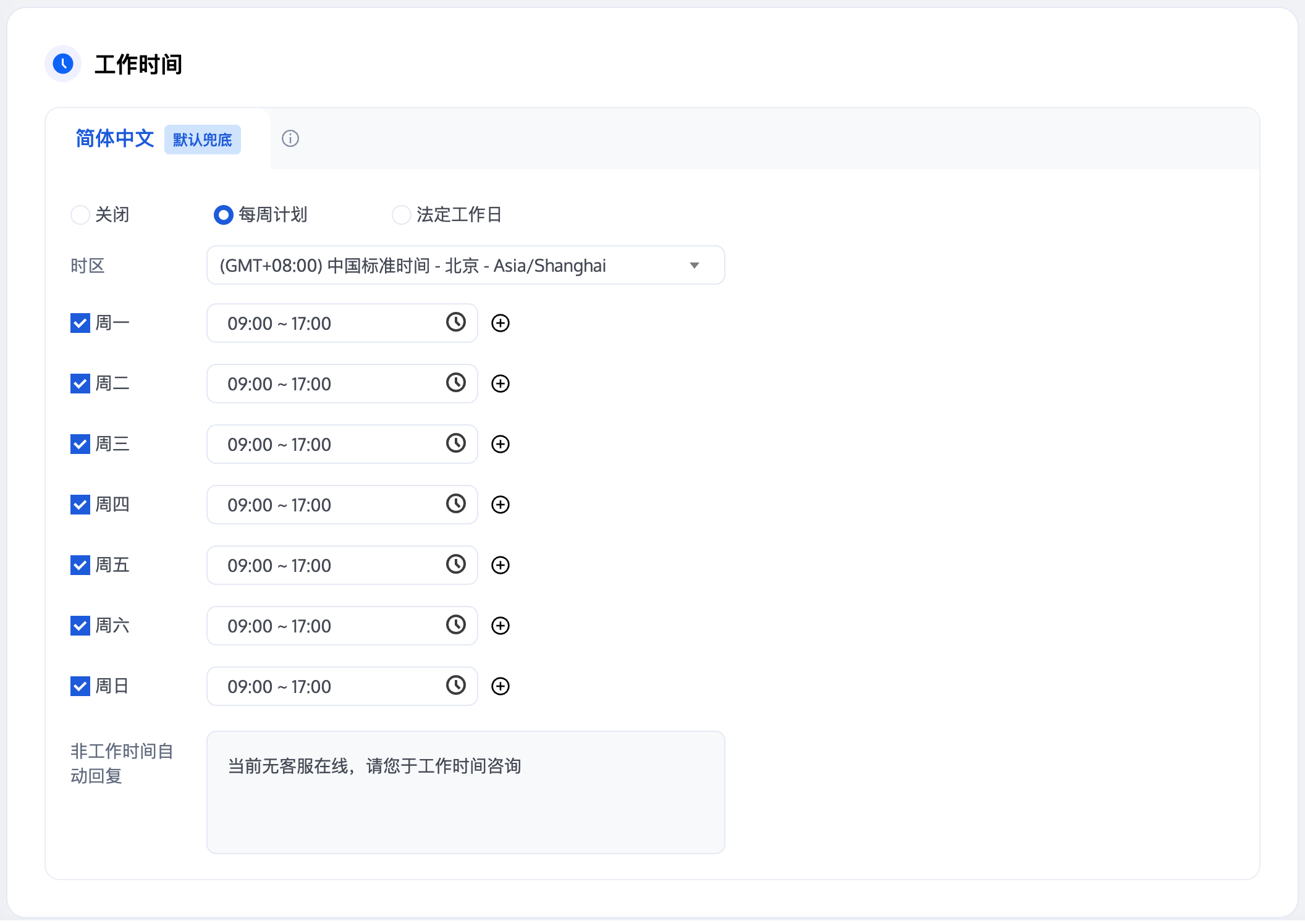Select the 关闭 radio option
This screenshot has width=1305, height=924.
point(80,215)
